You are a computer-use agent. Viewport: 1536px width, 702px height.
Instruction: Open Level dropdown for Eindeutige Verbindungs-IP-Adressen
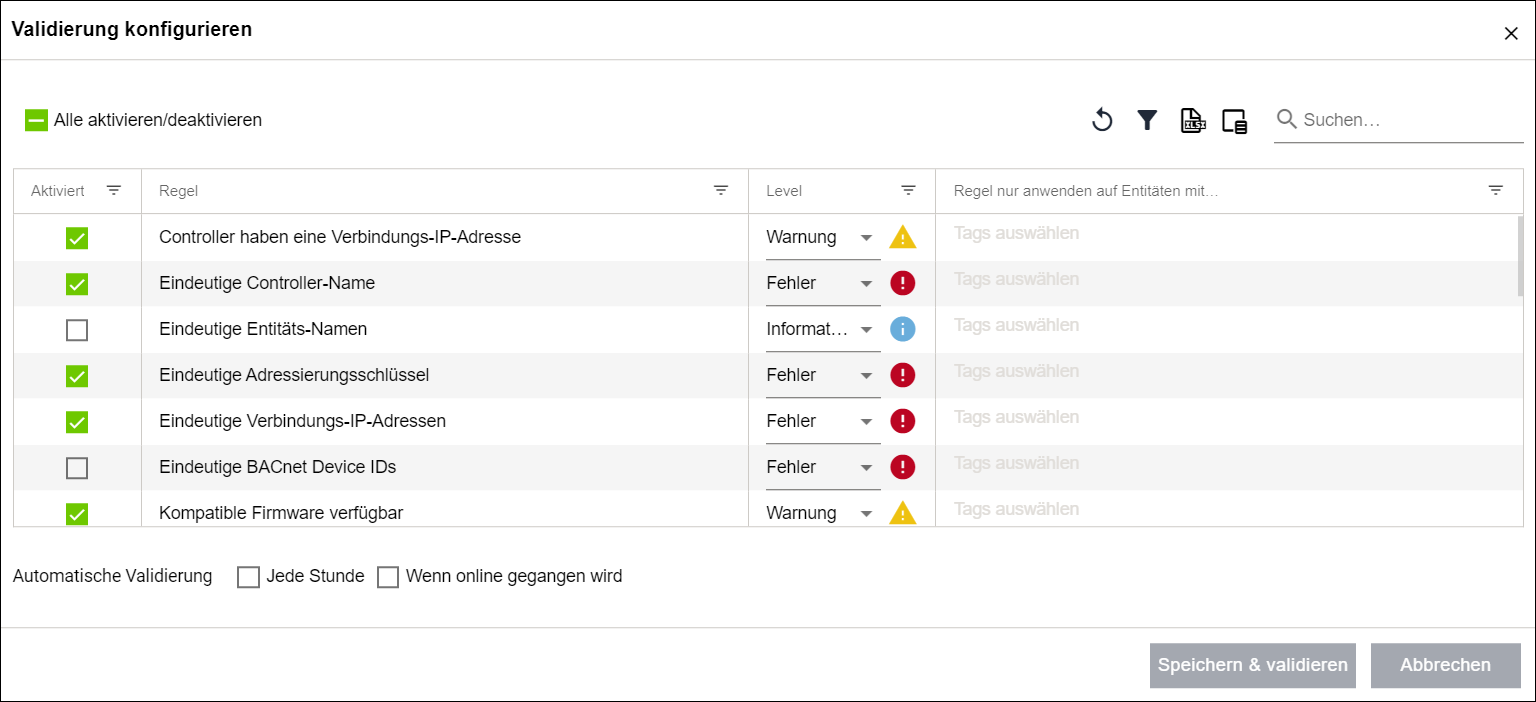click(823, 422)
